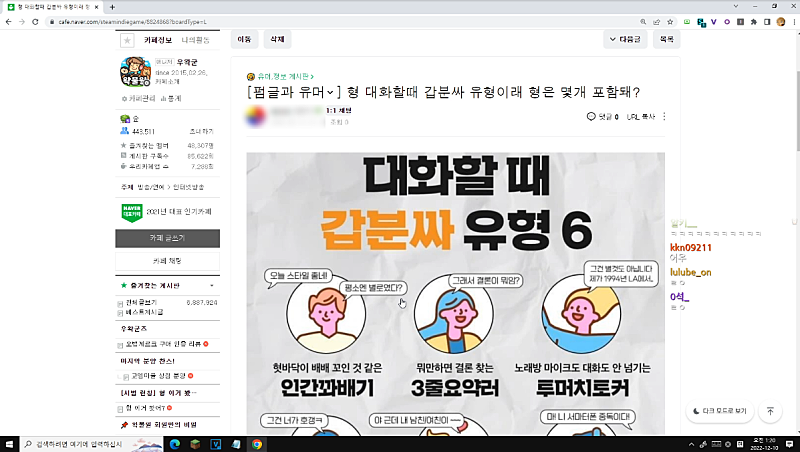Click the zoom magnifier icon in address bar
This screenshot has height=452, width=800.
pos(643,22)
